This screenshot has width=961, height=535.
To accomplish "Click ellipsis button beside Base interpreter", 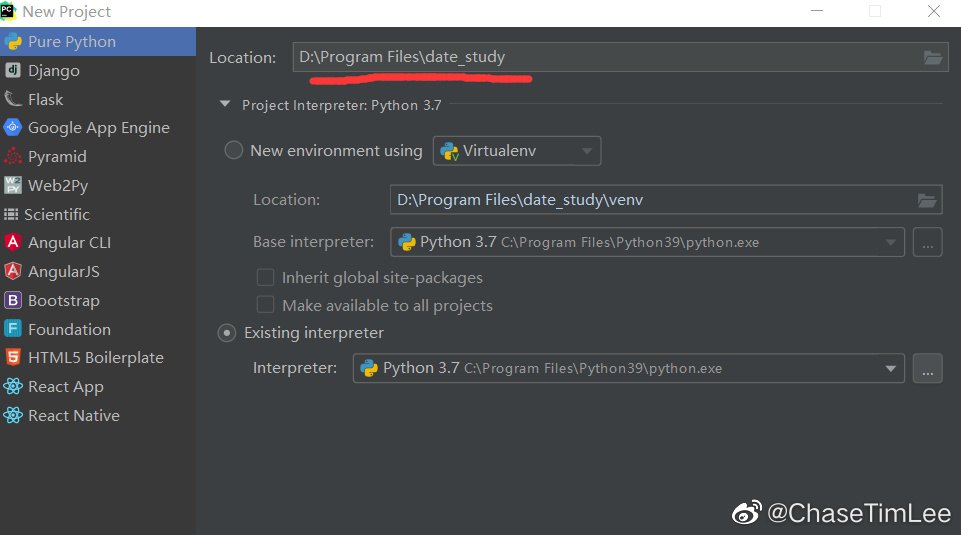I will [x=927, y=242].
